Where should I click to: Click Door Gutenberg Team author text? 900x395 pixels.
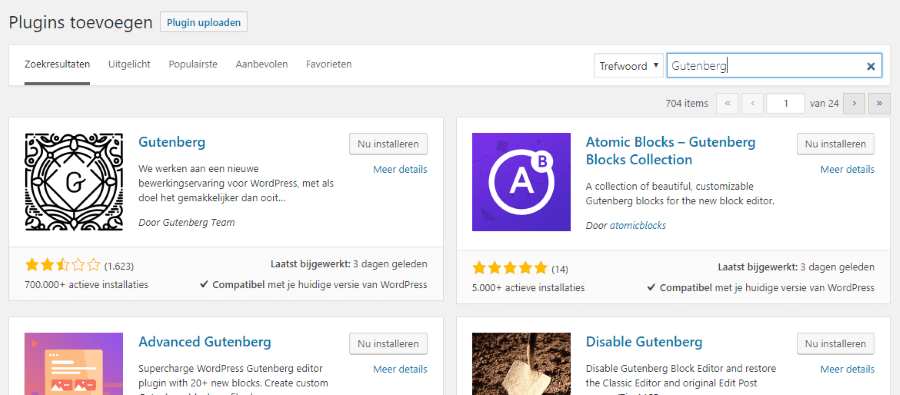pos(187,222)
